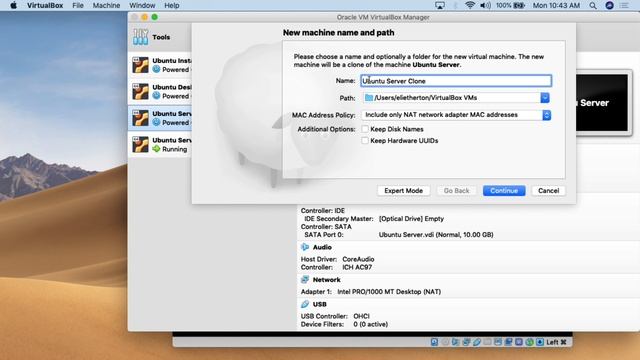This screenshot has height=360, width=640.
Task: Click the Network section icon
Action: coord(305,280)
